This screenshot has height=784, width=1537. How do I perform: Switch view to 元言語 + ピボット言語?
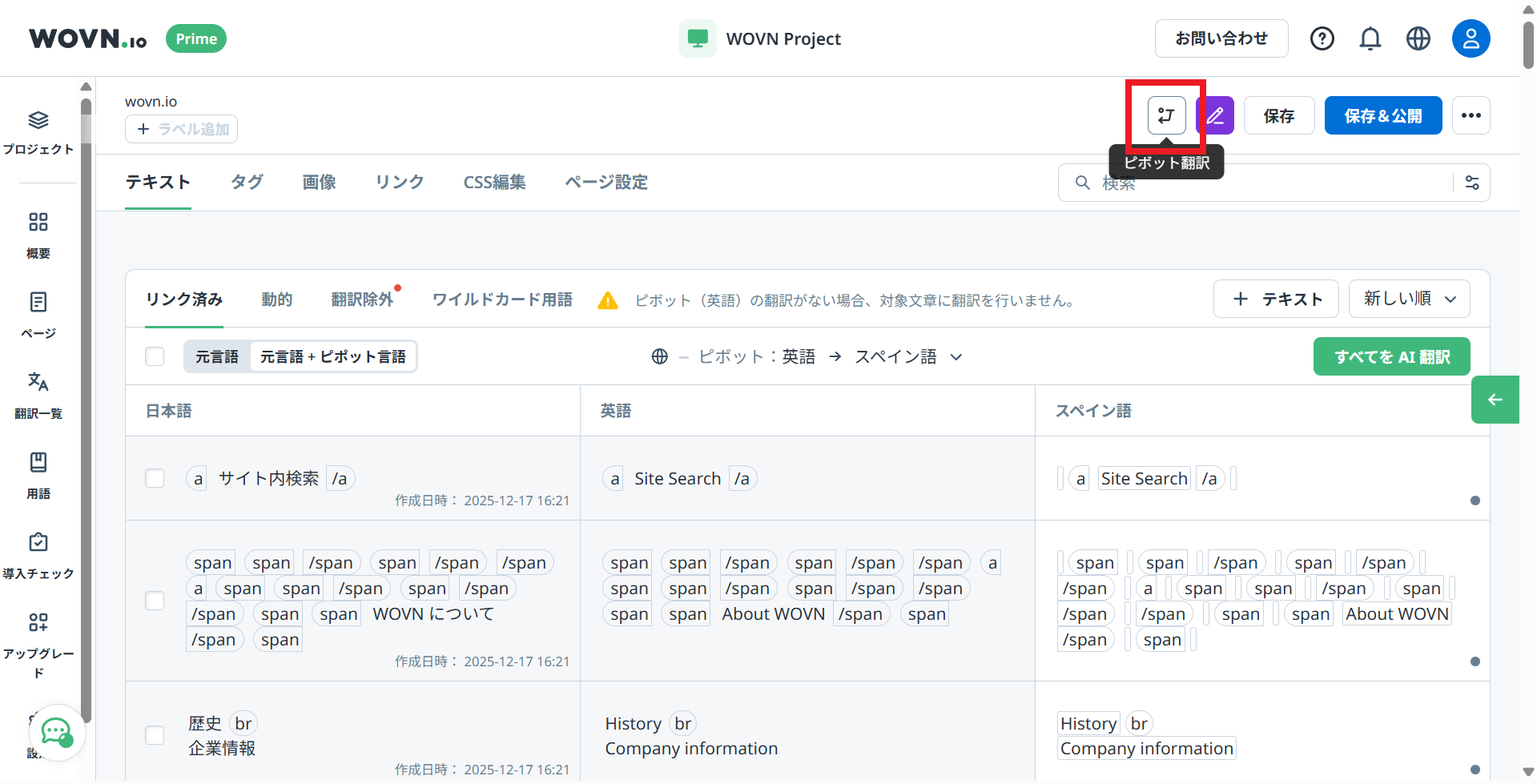tap(332, 356)
